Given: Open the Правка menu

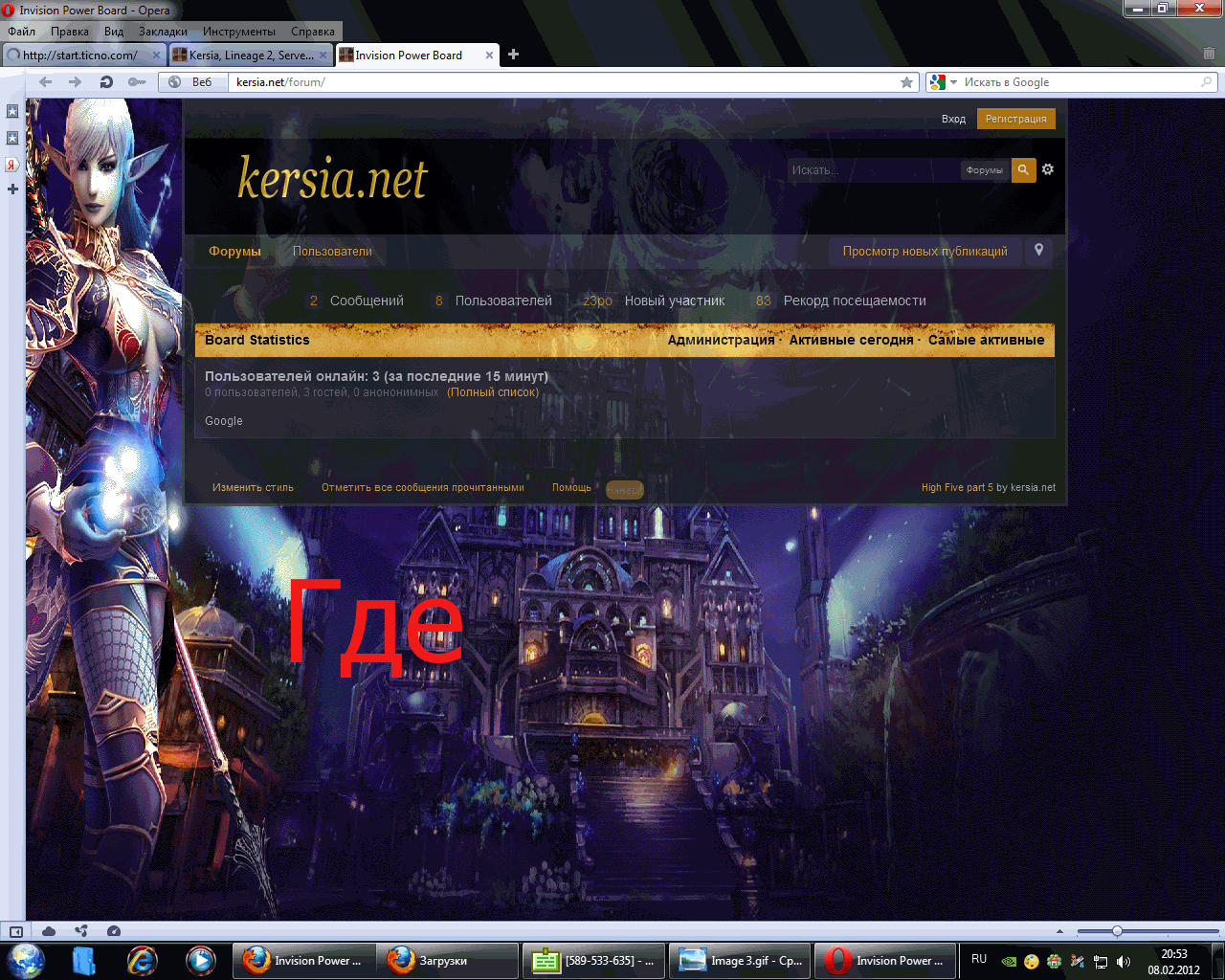Looking at the screenshot, I should (x=70, y=32).
